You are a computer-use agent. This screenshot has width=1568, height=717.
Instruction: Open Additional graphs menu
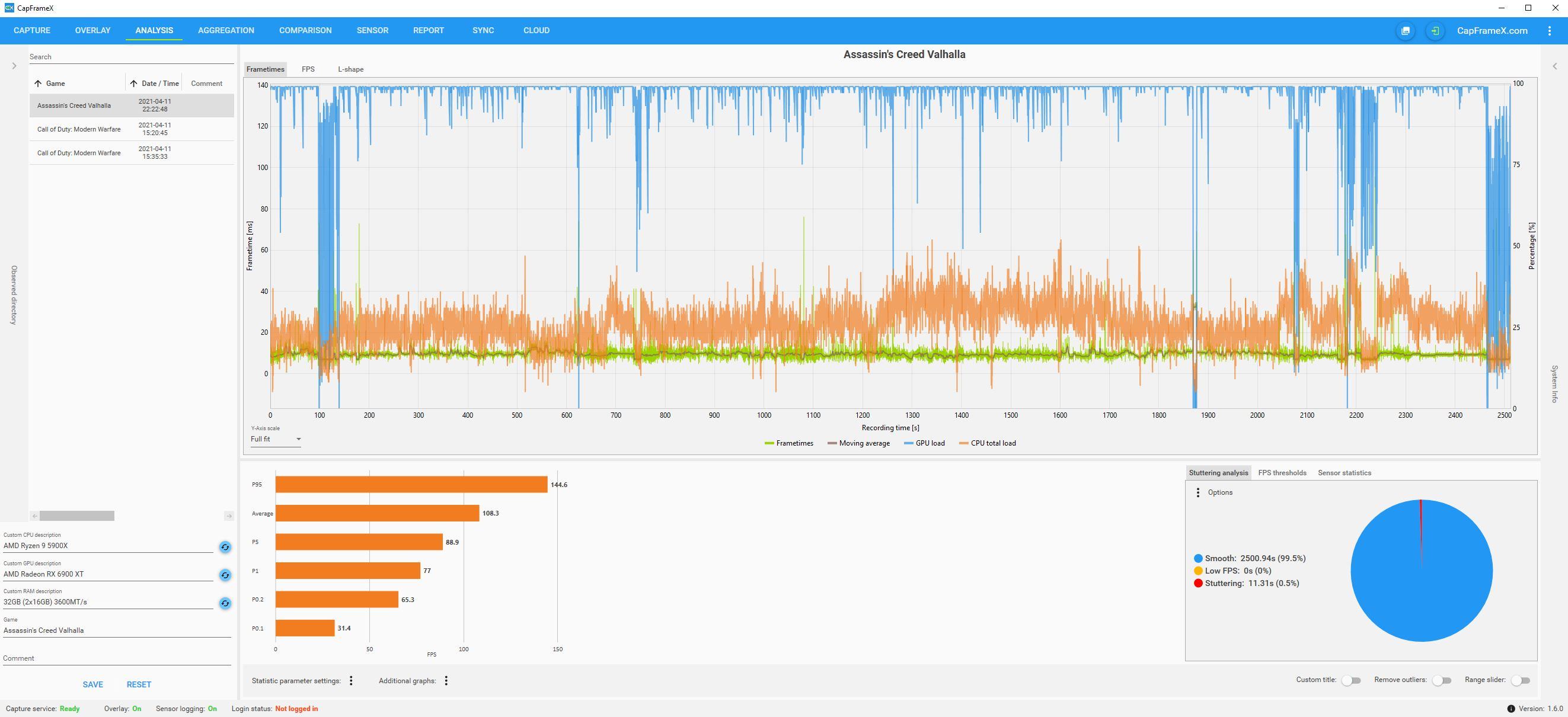coord(446,680)
